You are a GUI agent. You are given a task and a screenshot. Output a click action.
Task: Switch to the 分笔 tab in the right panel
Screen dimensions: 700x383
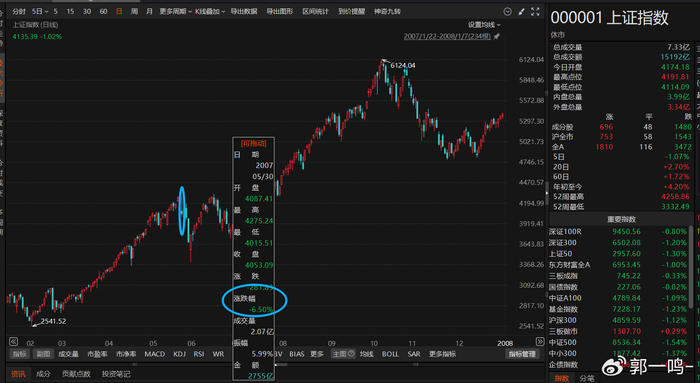click(x=587, y=378)
